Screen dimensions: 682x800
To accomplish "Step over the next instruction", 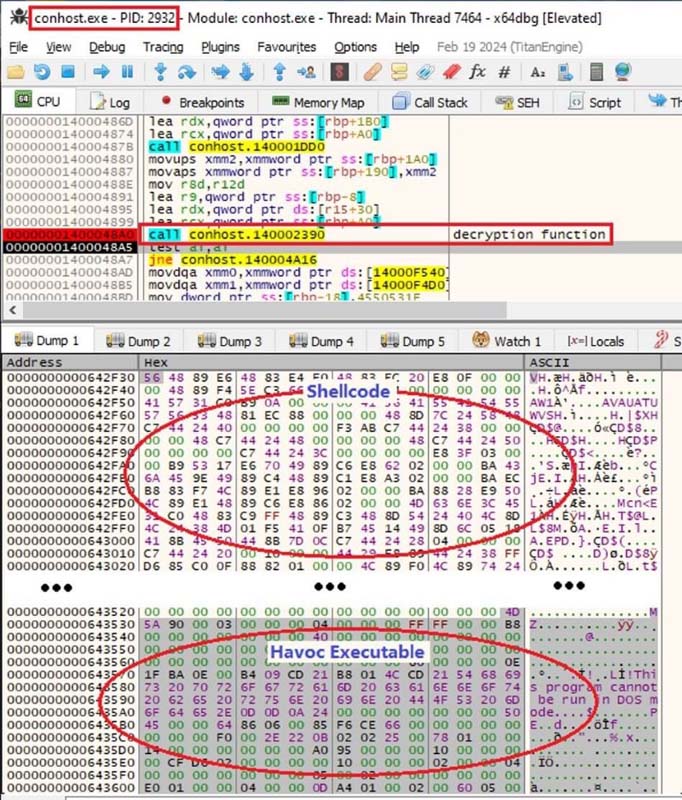I will [x=187, y=72].
